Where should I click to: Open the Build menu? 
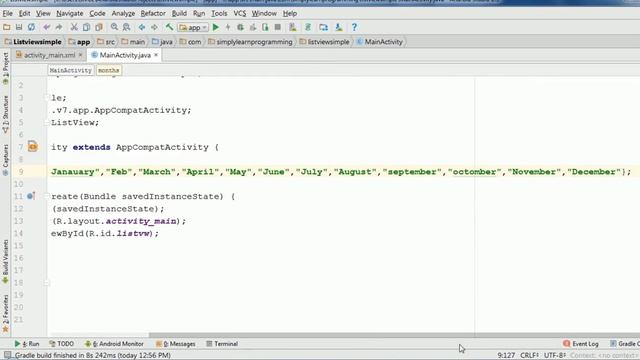point(179,13)
